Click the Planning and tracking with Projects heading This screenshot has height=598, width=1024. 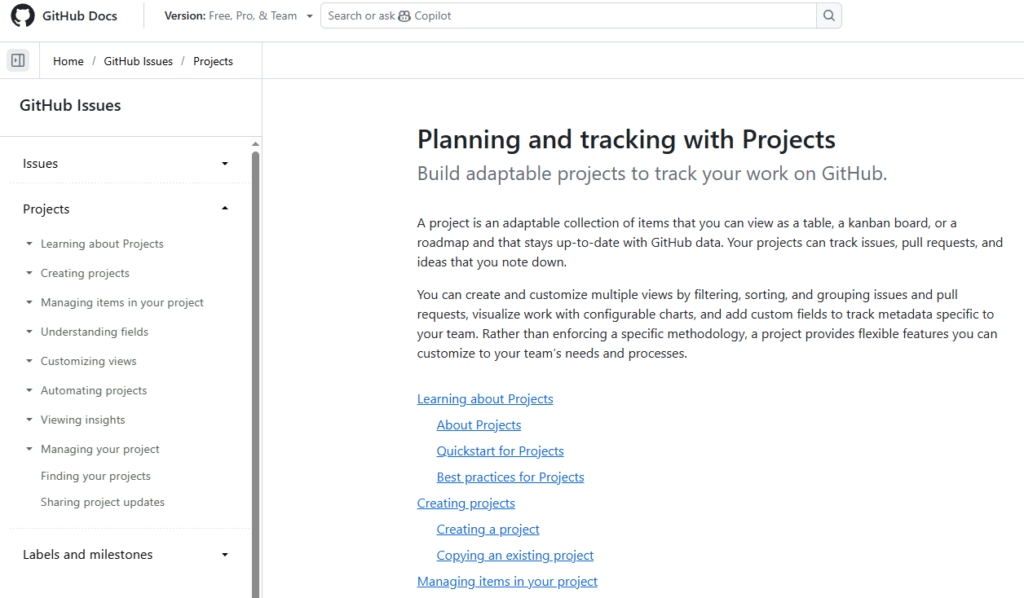(x=626, y=140)
